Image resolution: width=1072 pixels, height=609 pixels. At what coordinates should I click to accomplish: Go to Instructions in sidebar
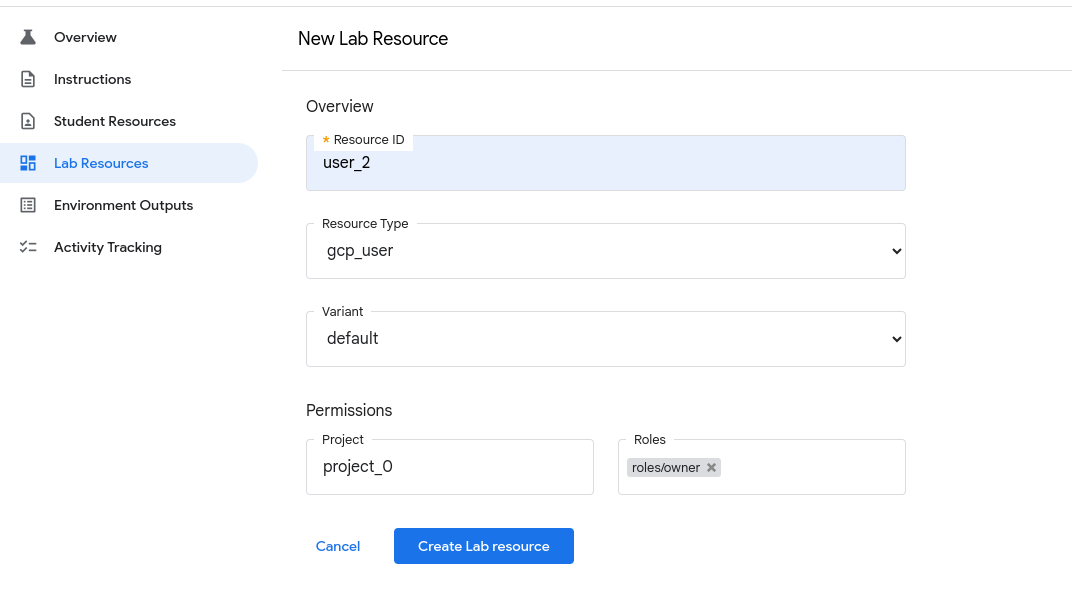click(92, 79)
